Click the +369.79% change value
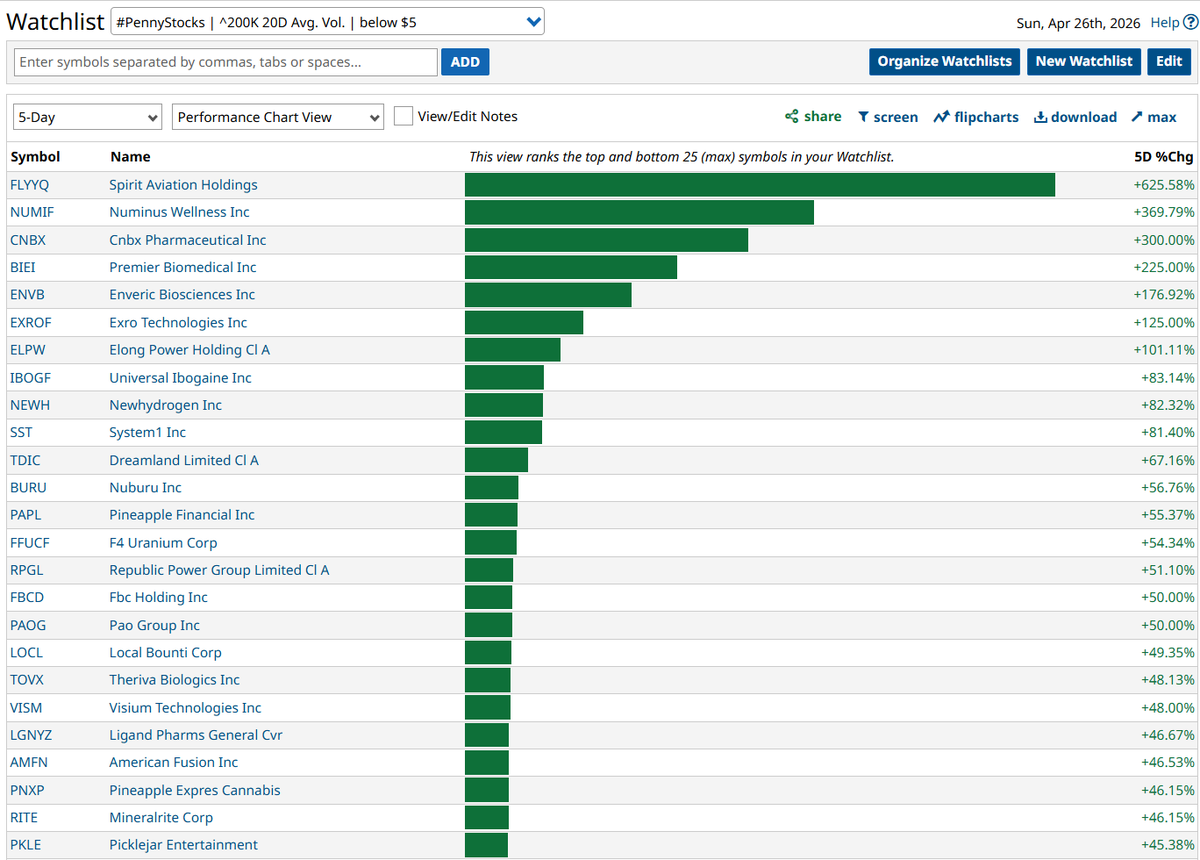1200x860 pixels. 1164,212
